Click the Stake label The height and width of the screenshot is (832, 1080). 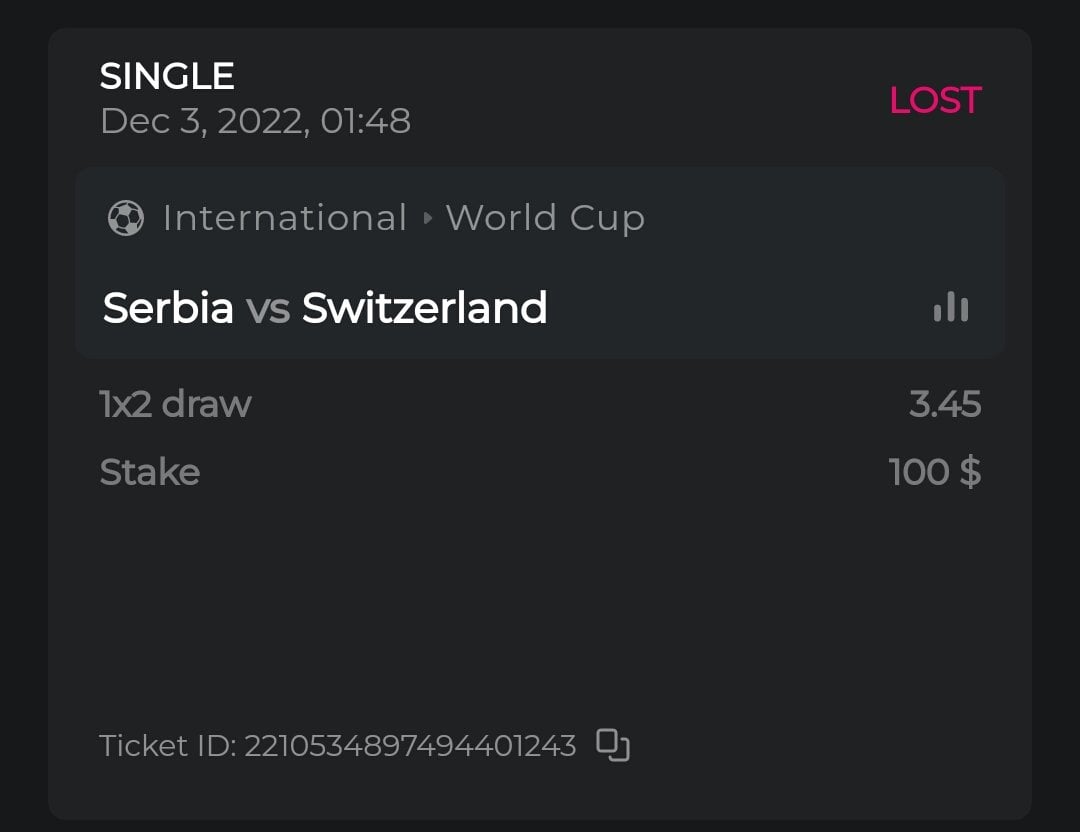click(x=150, y=472)
